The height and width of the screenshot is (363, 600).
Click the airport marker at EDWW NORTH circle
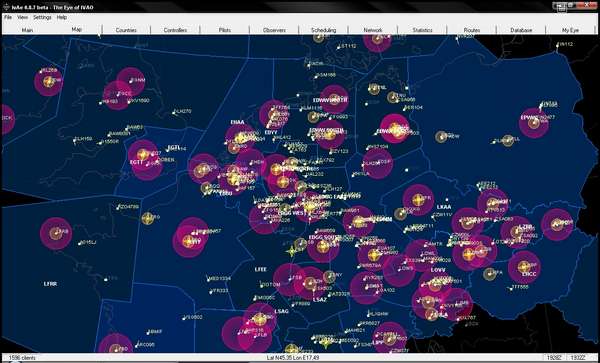334,99
